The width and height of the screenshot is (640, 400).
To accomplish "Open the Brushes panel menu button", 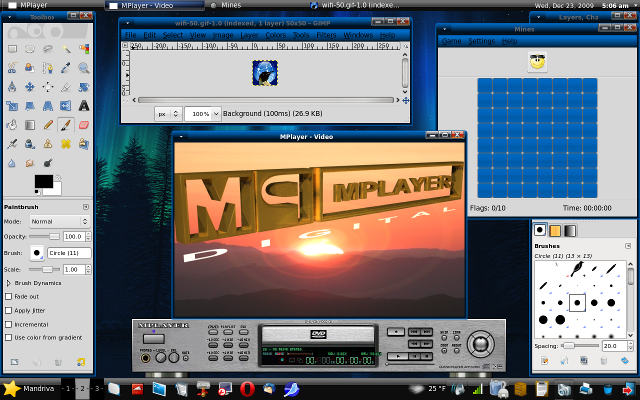I will 628,246.
